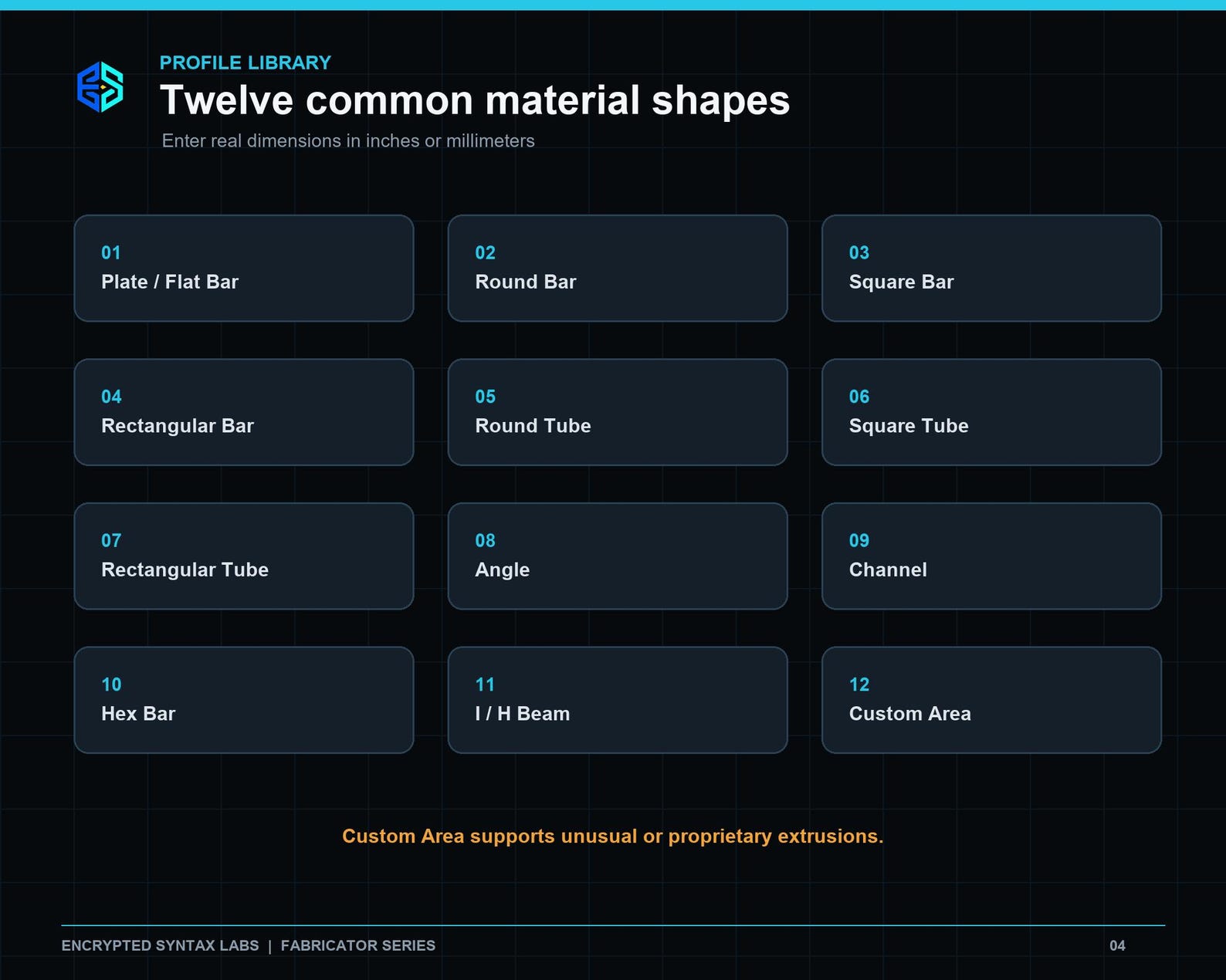
Task: Click the PROFILE LIBRARY heading label
Action: (246, 63)
